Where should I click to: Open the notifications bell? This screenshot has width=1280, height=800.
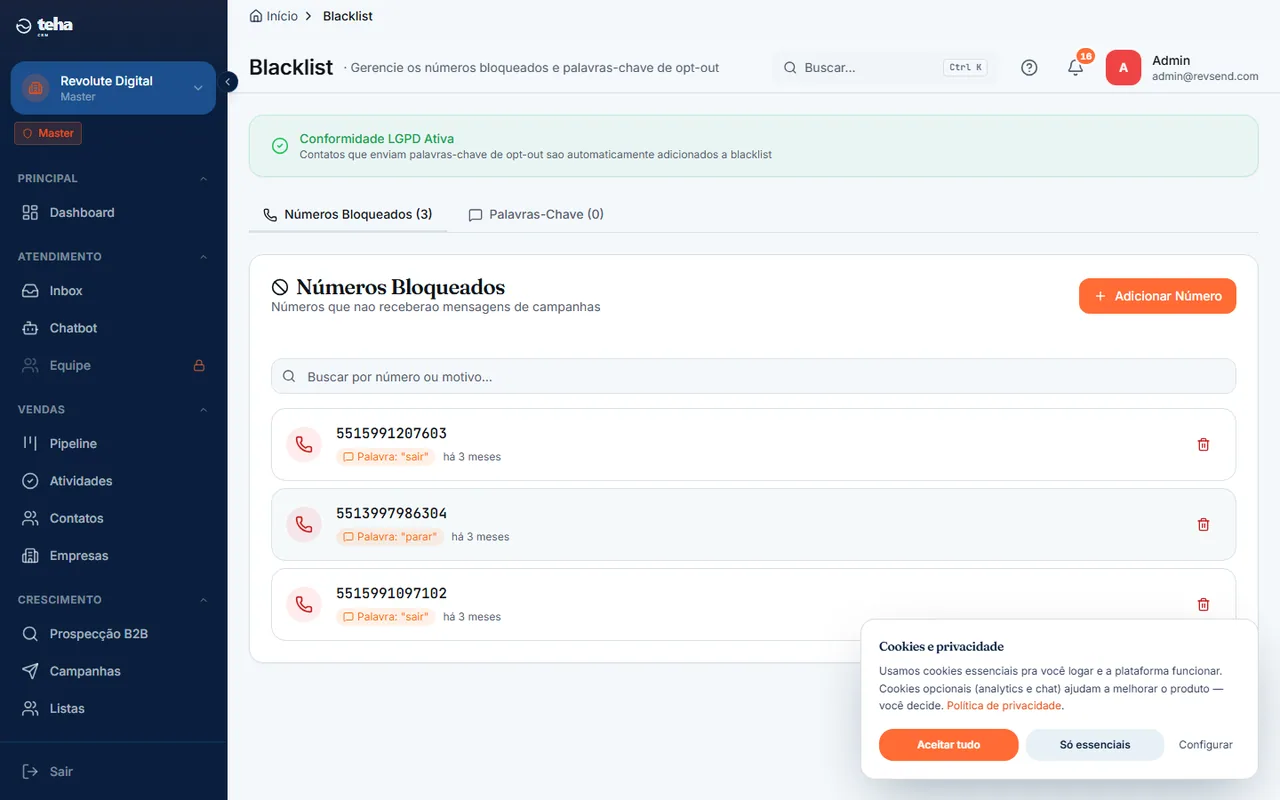point(1076,68)
